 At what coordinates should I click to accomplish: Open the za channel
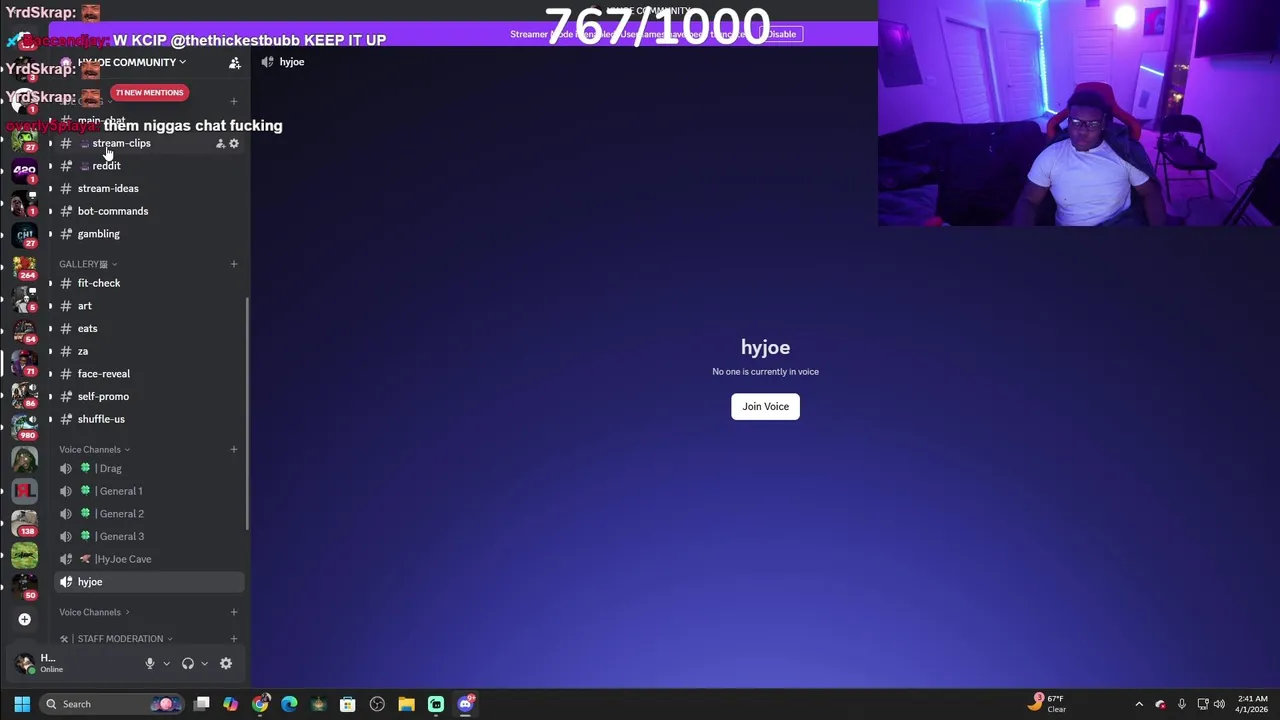[x=148, y=351]
